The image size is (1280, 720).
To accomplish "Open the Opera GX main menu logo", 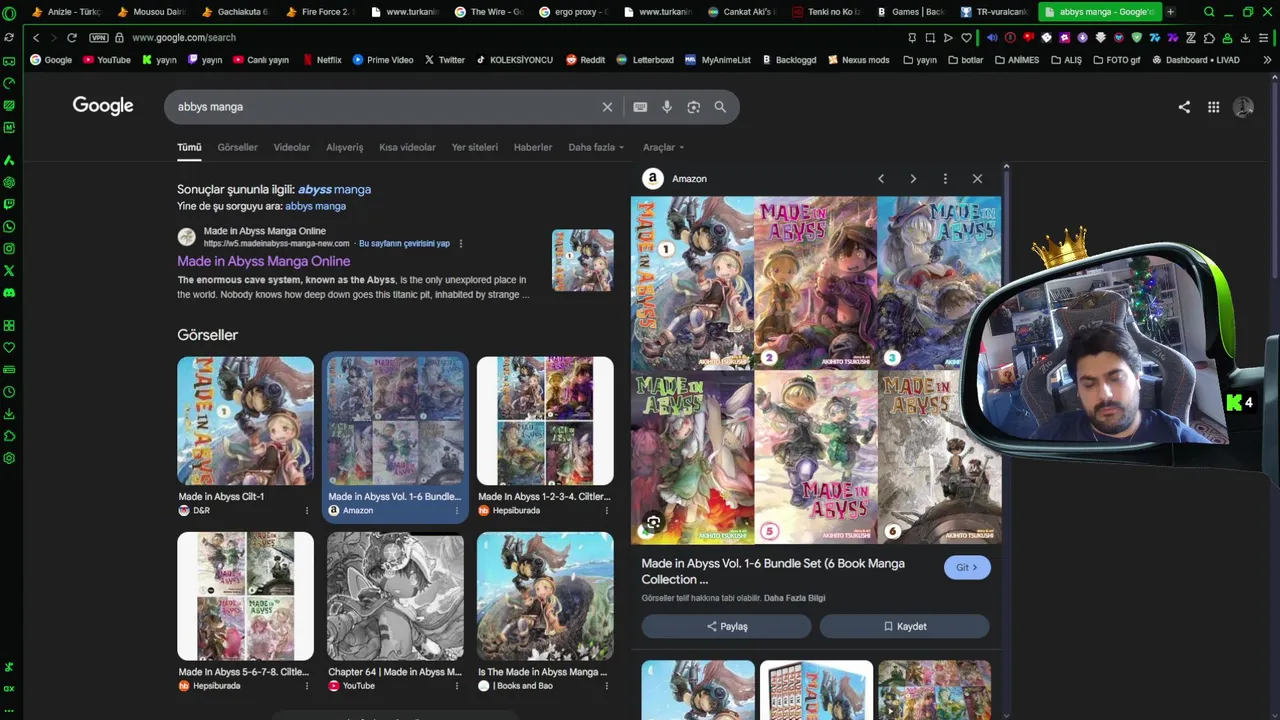I will pos(9,13).
